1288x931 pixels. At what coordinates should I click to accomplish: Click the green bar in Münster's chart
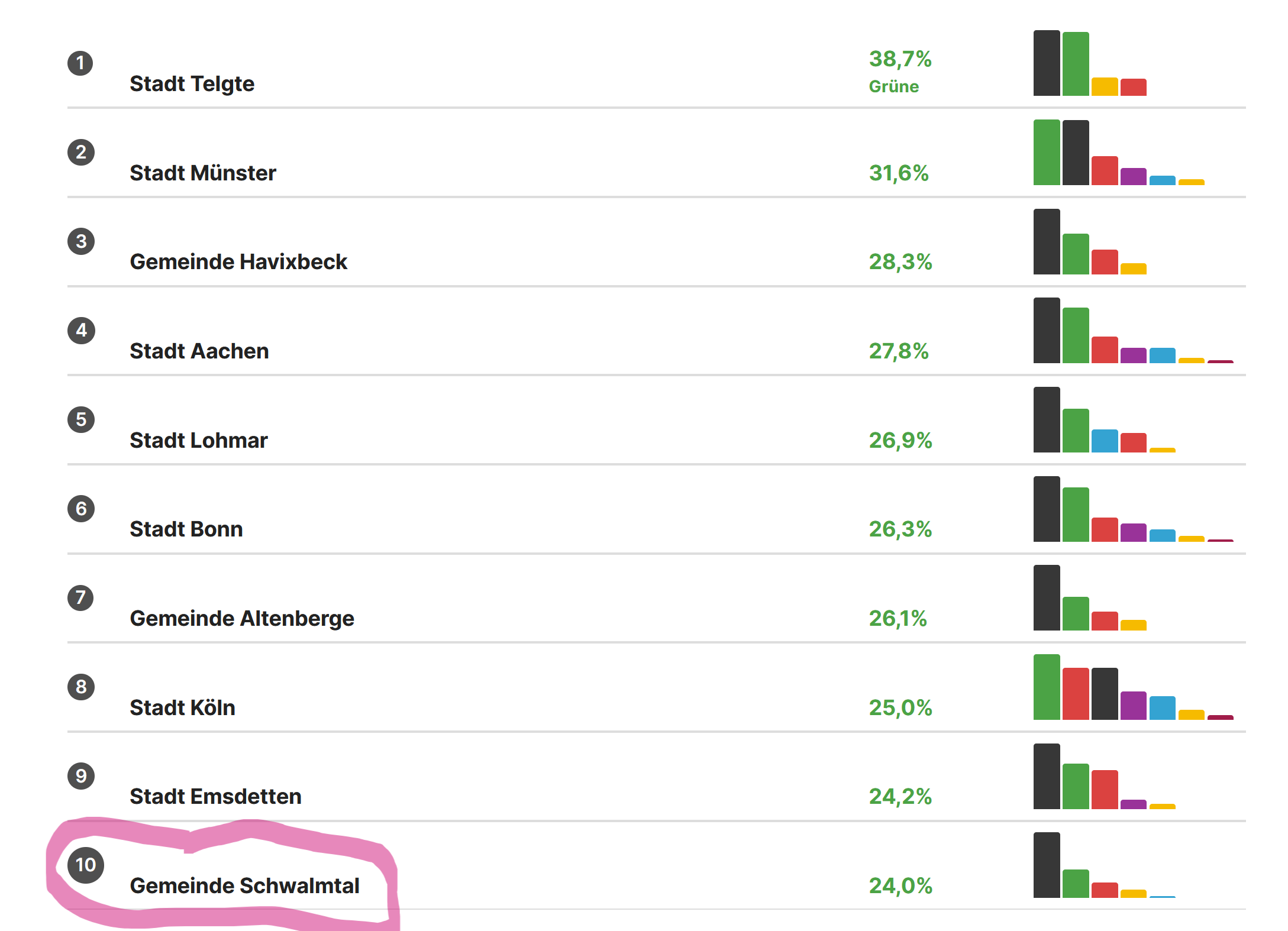click(x=1046, y=153)
